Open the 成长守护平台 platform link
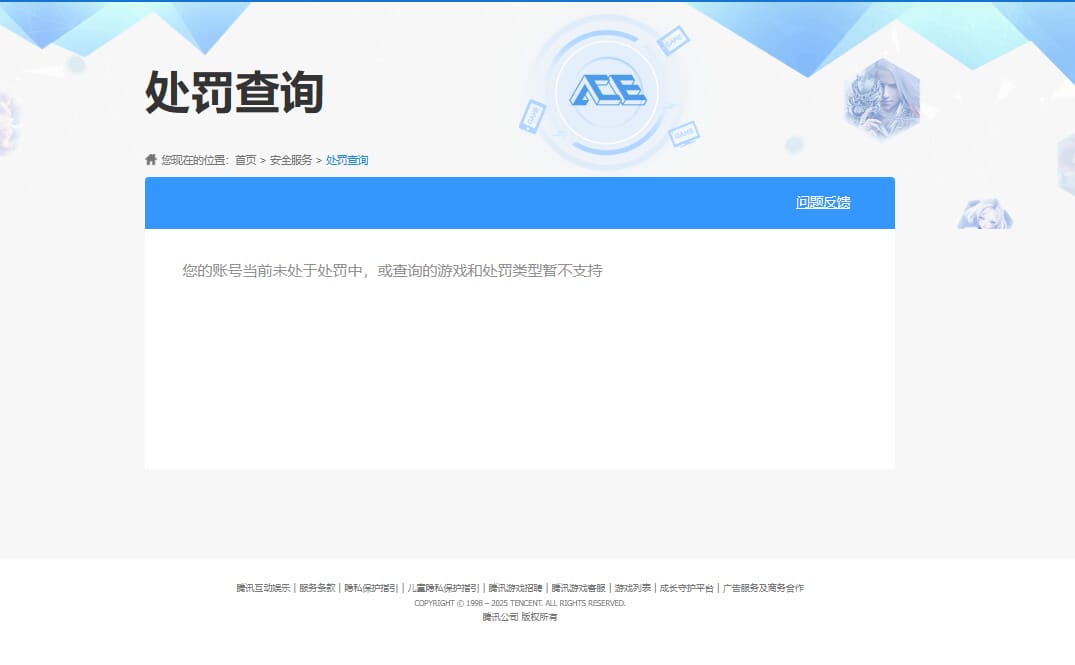This screenshot has height=665, width=1075. click(x=686, y=588)
